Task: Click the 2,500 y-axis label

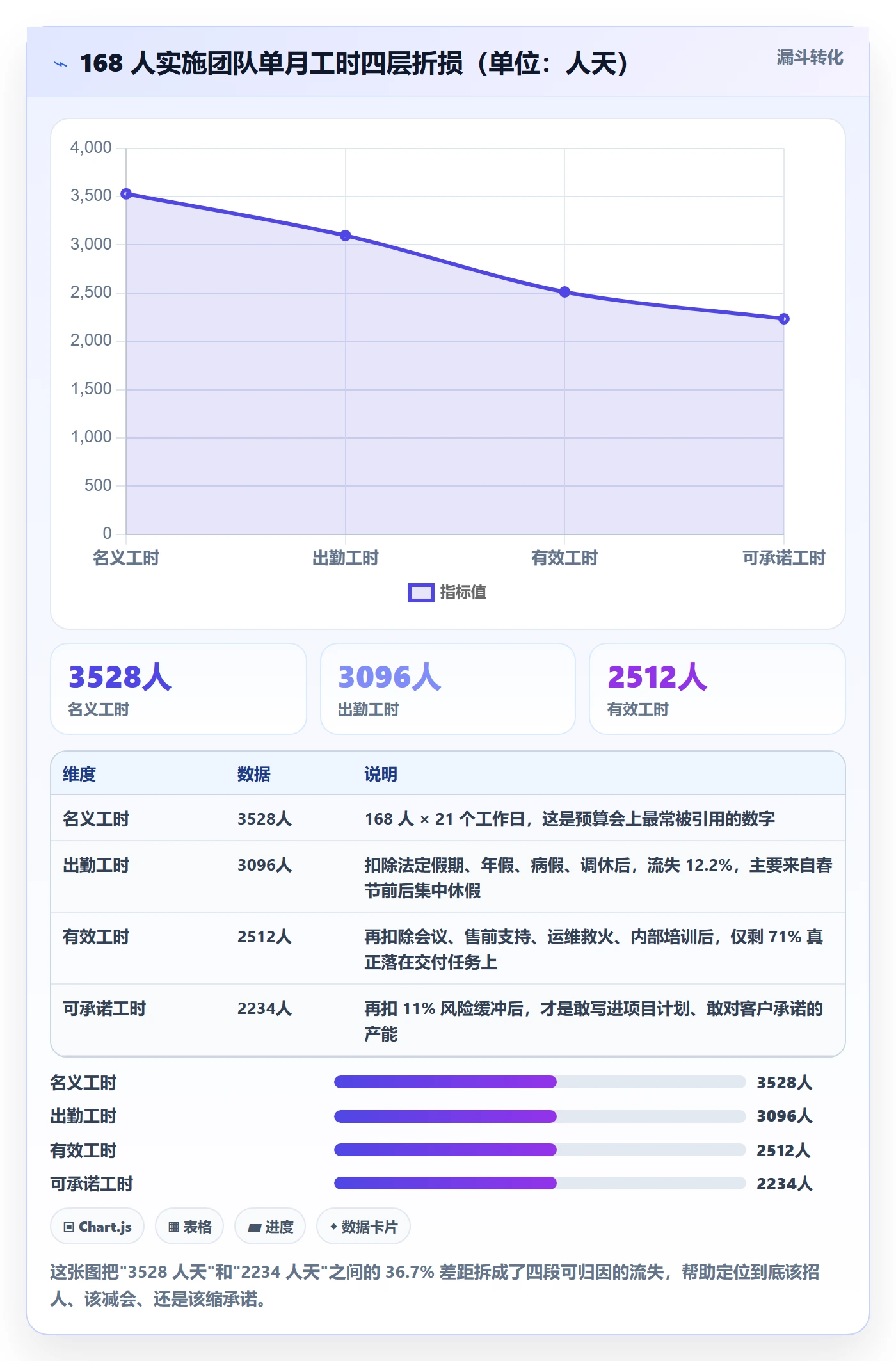Action: point(91,293)
